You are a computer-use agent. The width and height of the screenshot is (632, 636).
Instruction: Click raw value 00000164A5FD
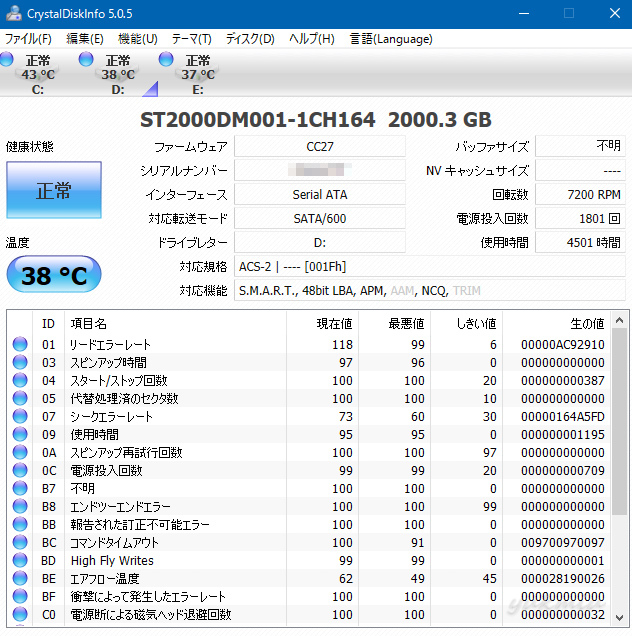[x=563, y=417]
